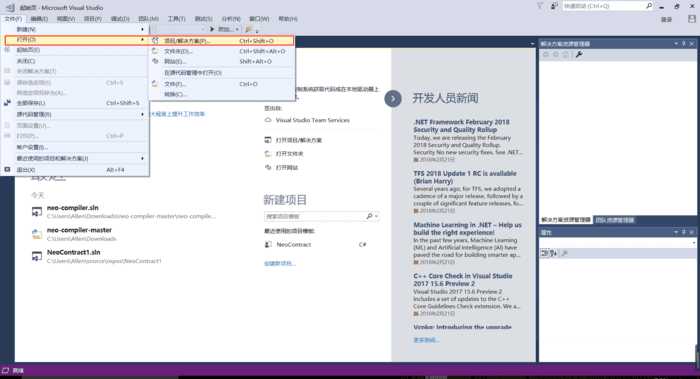The height and width of the screenshot is (379, 700).
Task: Open TFS 2018 Update 1 RC news link
Action: pyautogui.click(x=465, y=177)
